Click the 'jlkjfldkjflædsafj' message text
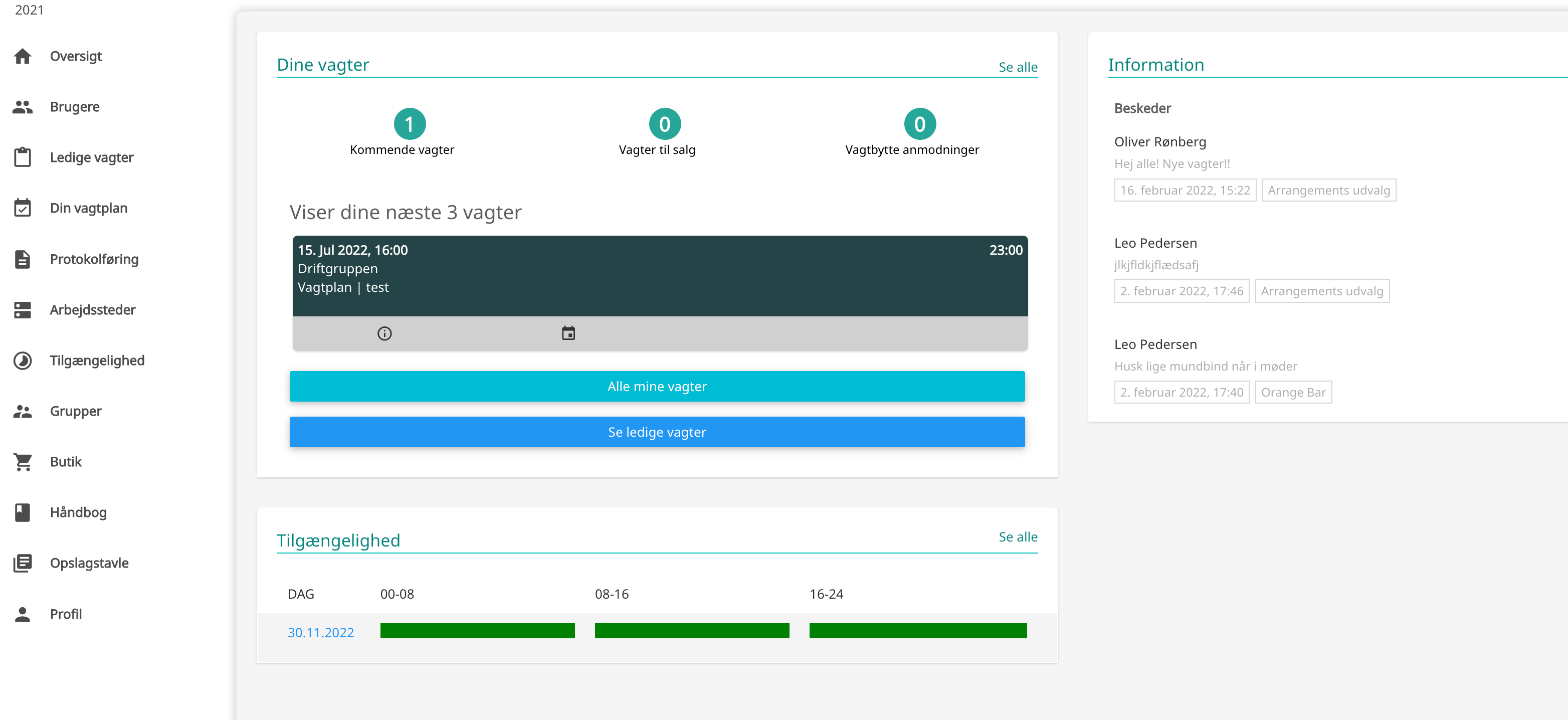Screen dimensions: 1568x720 [x=1156, y=265]
